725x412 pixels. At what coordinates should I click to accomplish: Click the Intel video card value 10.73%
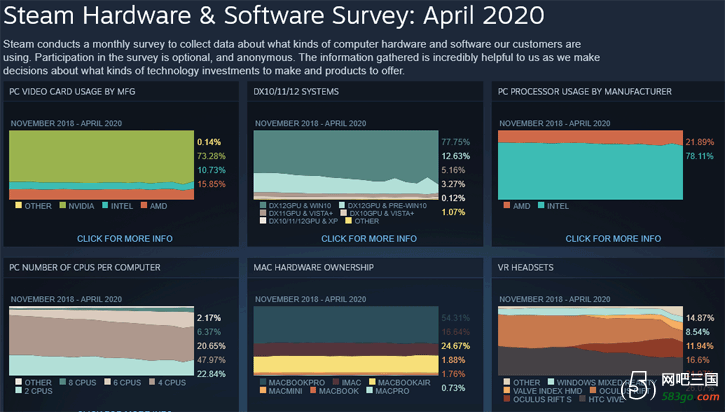211,170
